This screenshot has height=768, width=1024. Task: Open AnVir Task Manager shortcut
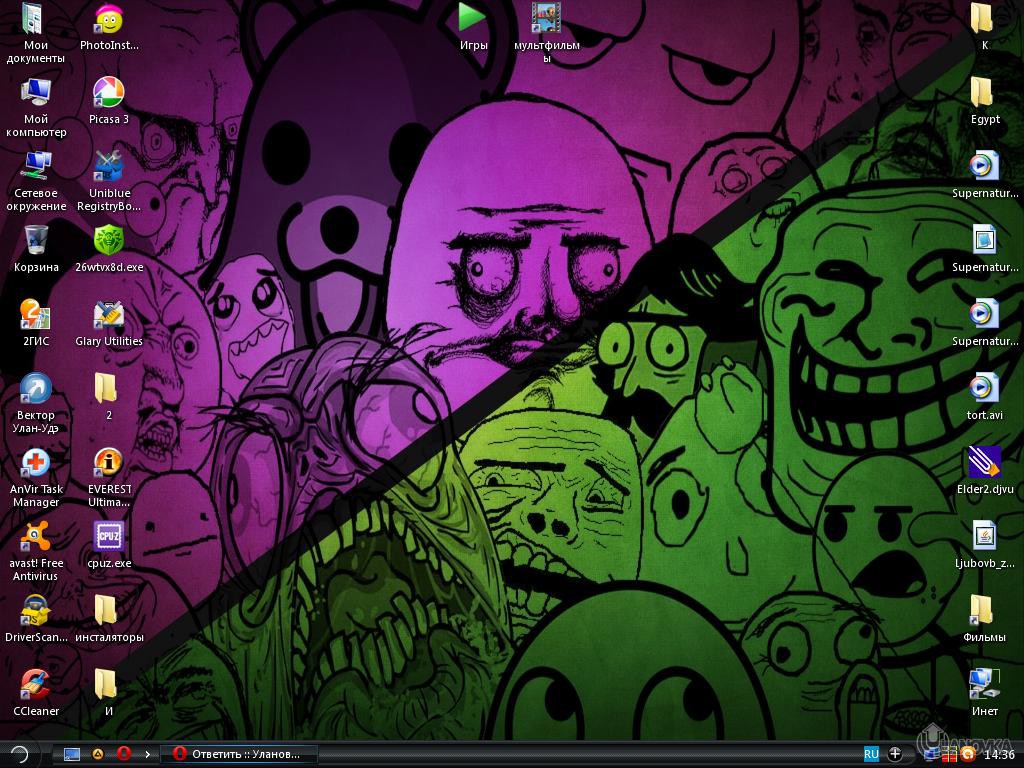pyautogui.click(x=36, y=464)
